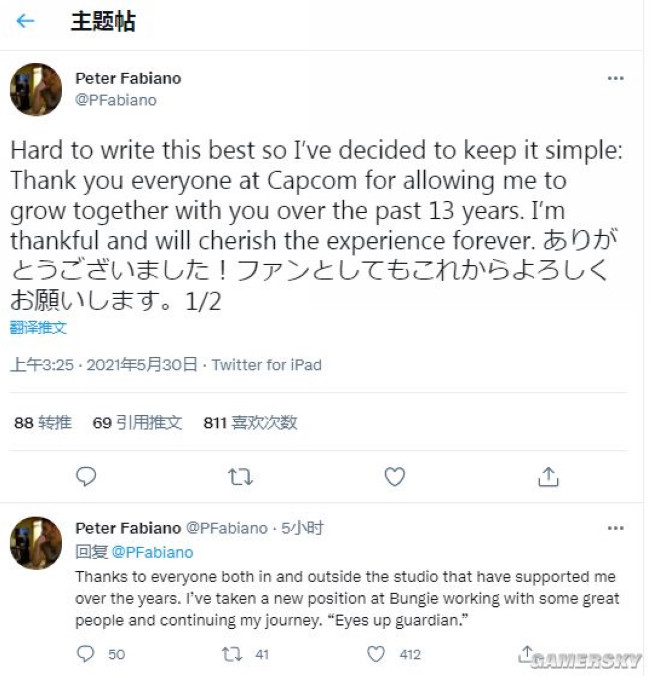Reply to the main tweet via the comment icon
The width and height of the screenshot is (650, 676).
(x=86, y=477)
